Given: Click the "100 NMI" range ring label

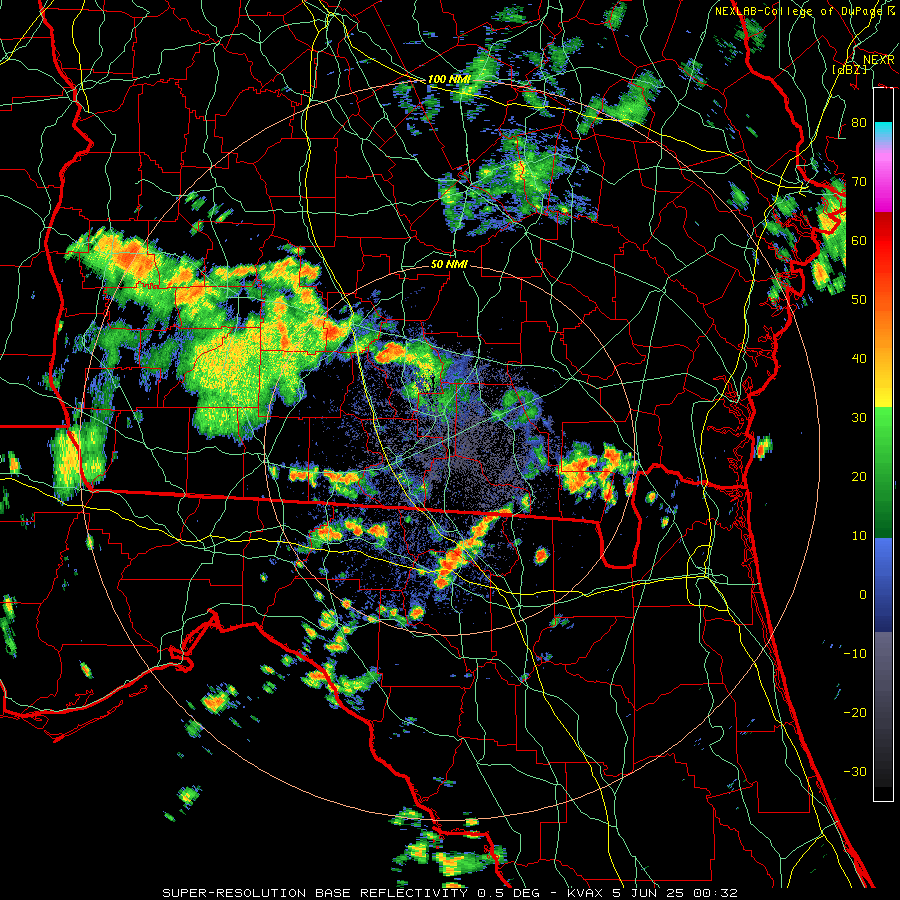Looking at the screenshot, I should (x=449, y=79).
